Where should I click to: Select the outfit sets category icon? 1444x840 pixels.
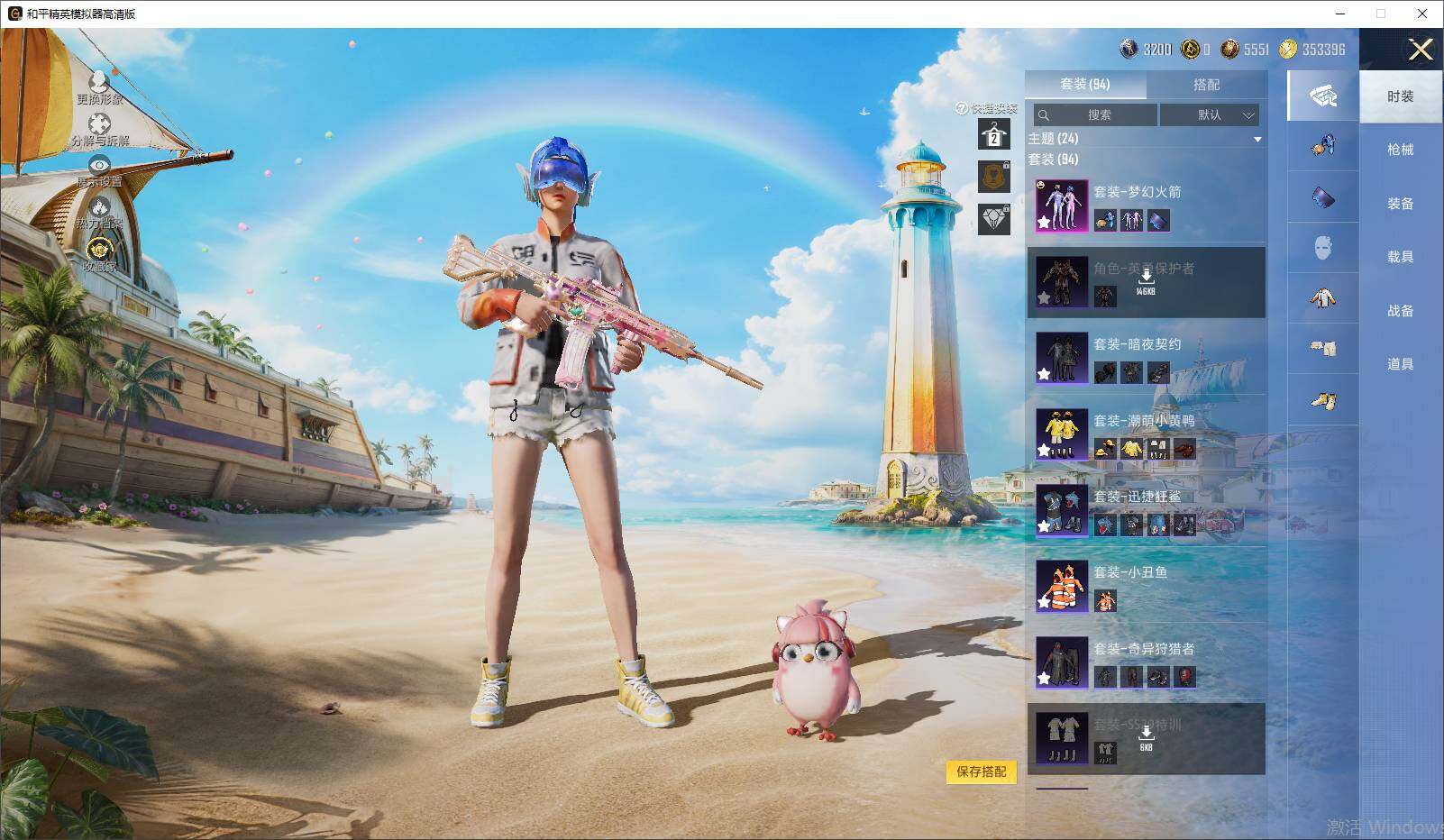pos(1323,96)
